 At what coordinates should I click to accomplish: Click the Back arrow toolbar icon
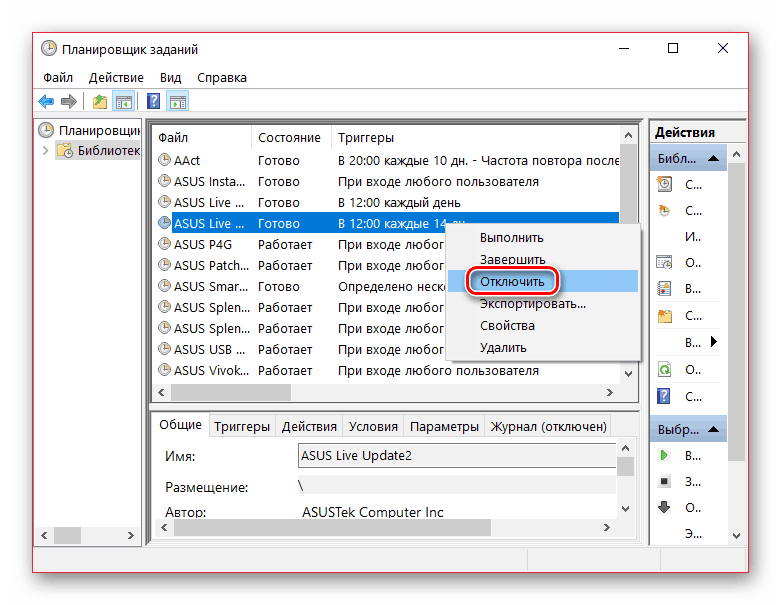[x=46, y=102]
